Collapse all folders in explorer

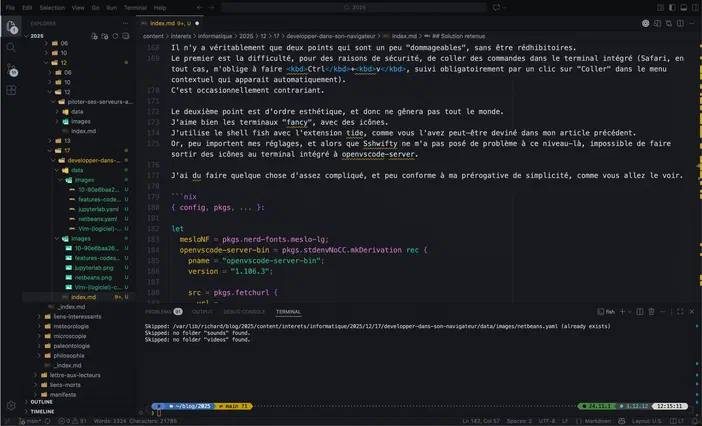coord(126,36)
